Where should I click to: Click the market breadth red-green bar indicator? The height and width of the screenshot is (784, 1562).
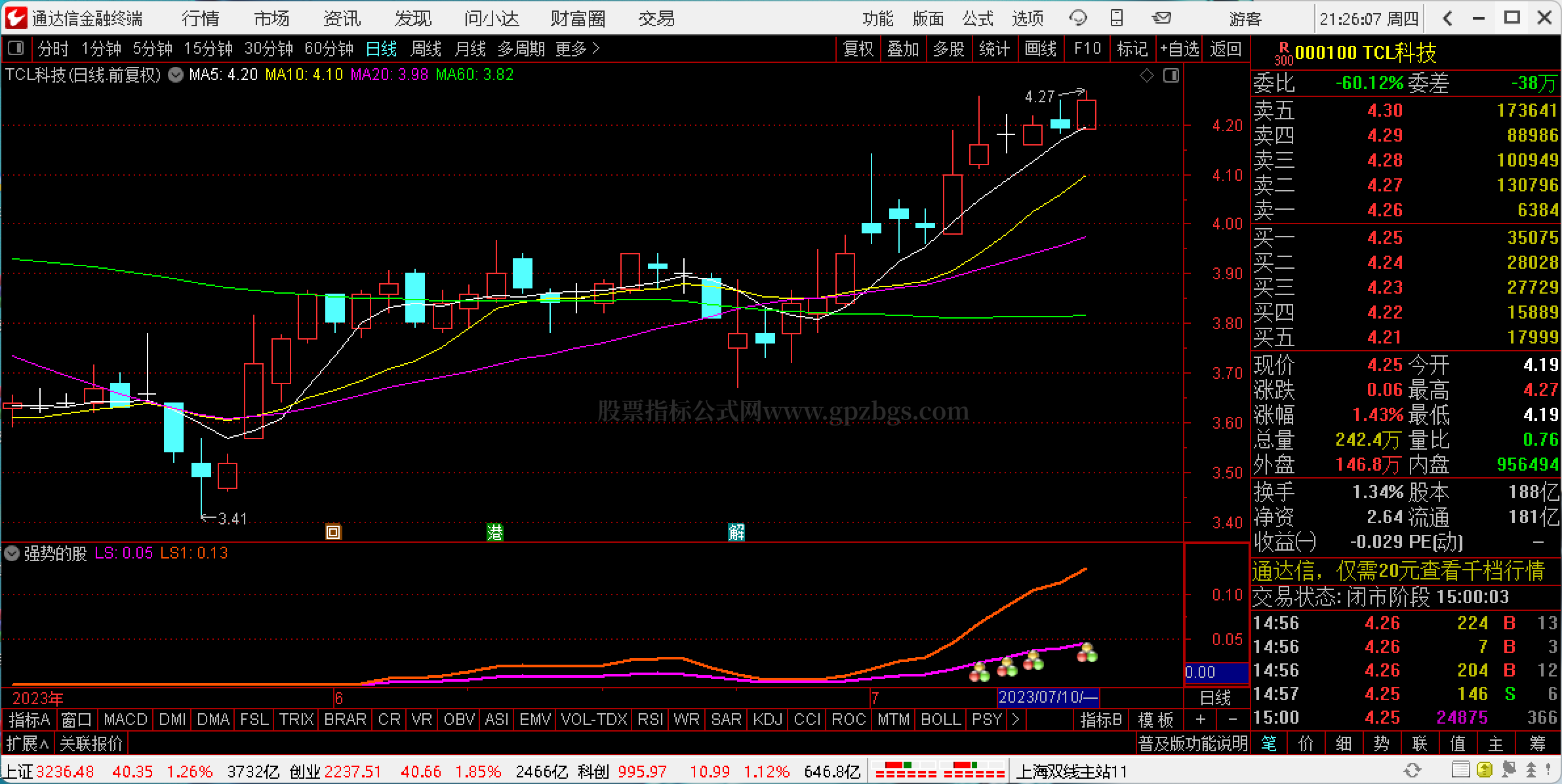938,770
